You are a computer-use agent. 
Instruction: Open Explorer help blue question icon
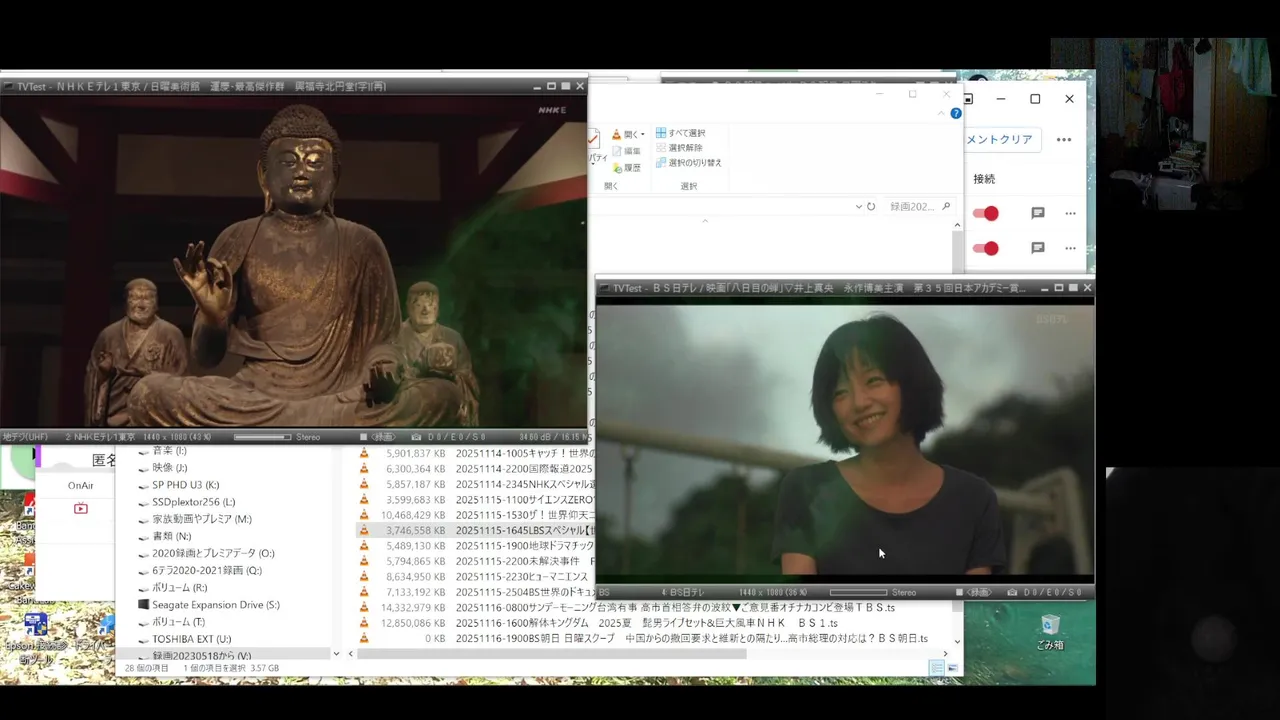click(956, 114)
